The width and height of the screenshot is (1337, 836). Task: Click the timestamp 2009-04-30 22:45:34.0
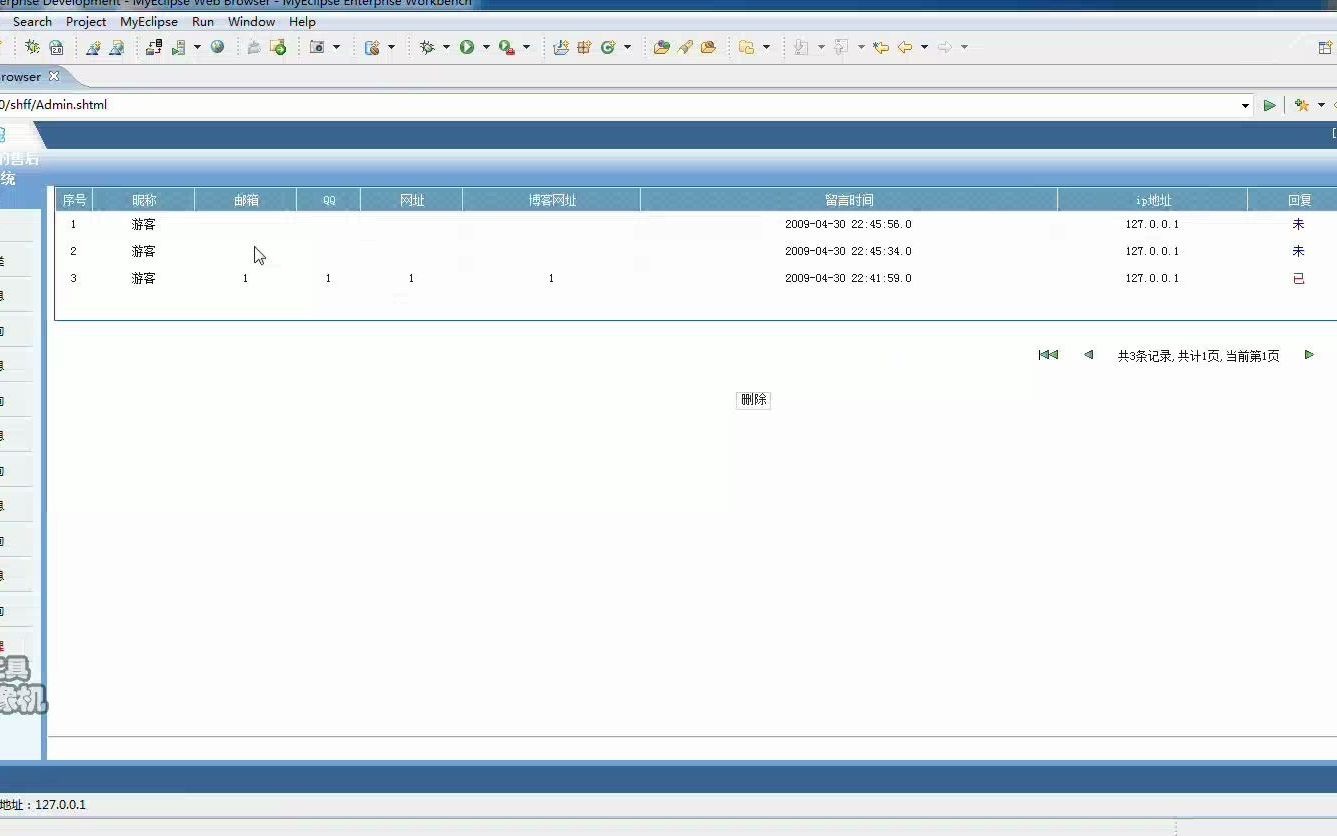(x=848, y=251)
